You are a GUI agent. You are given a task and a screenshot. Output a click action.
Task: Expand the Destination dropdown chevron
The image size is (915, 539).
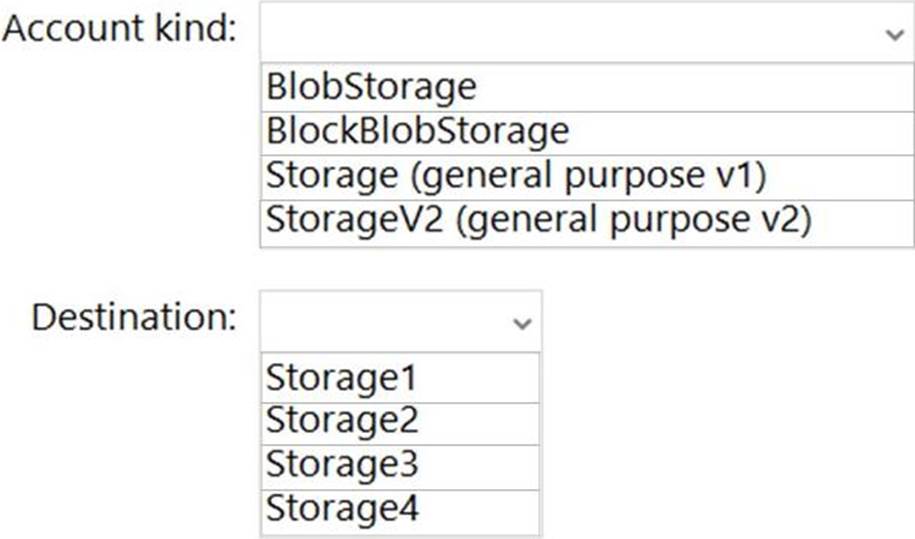520,323
